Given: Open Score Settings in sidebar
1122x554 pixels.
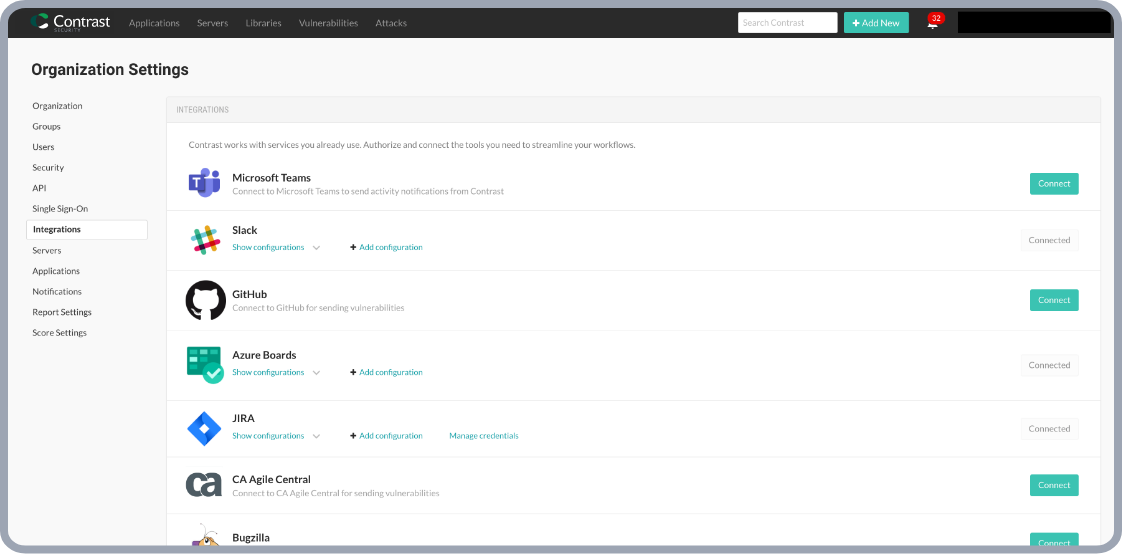Looking at the screenshot, I should tap(59, 333).
